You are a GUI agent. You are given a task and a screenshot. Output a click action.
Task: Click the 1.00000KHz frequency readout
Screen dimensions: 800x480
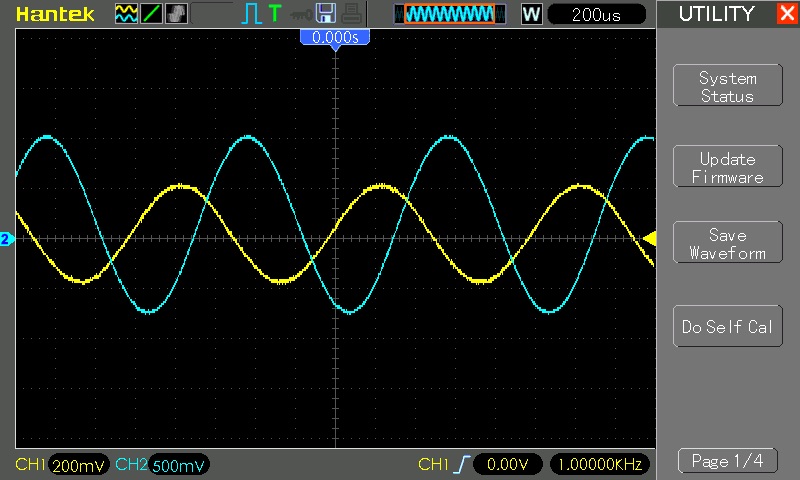tap(600, 464)
